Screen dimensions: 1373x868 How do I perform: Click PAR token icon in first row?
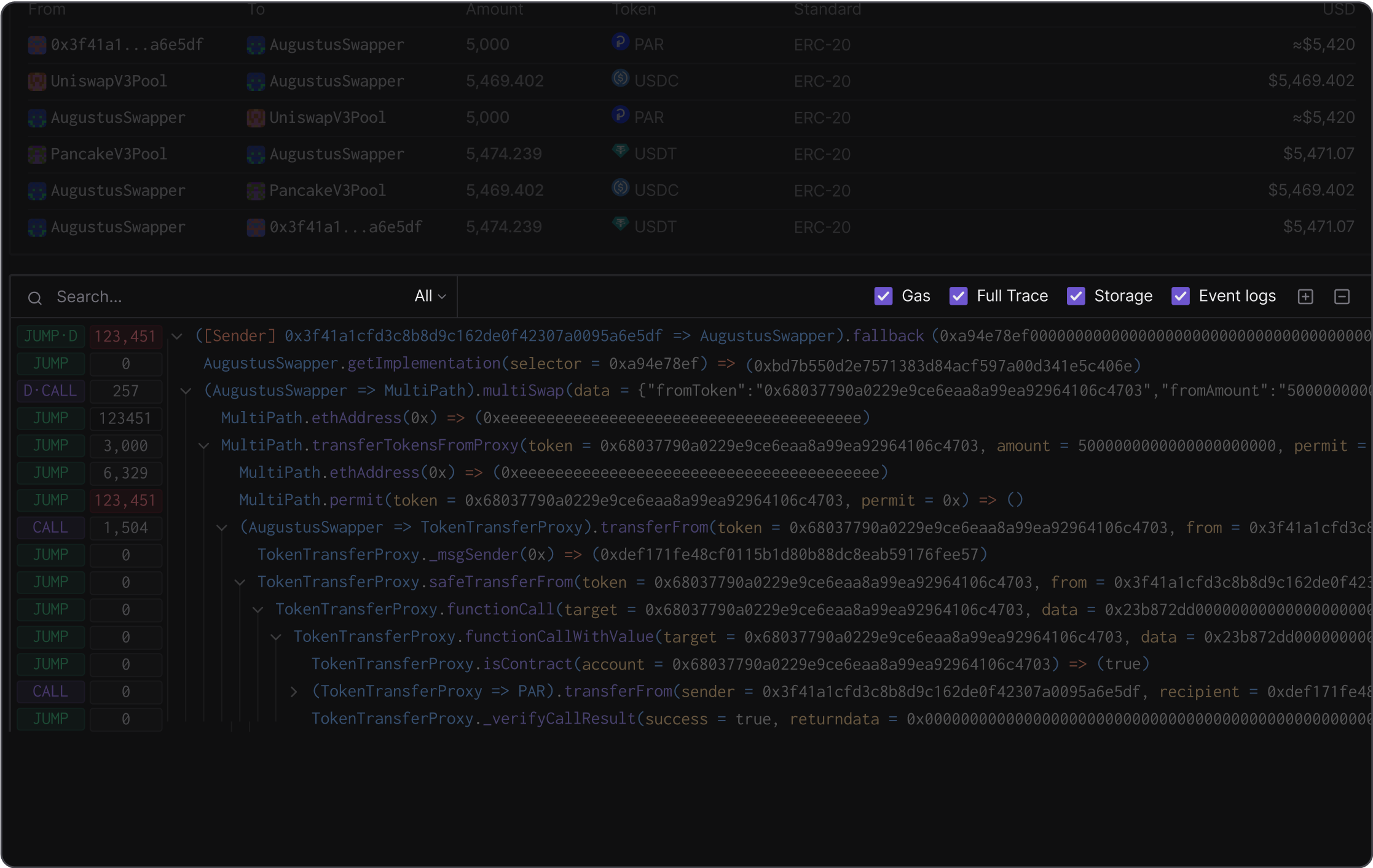(x=620, y=42)
